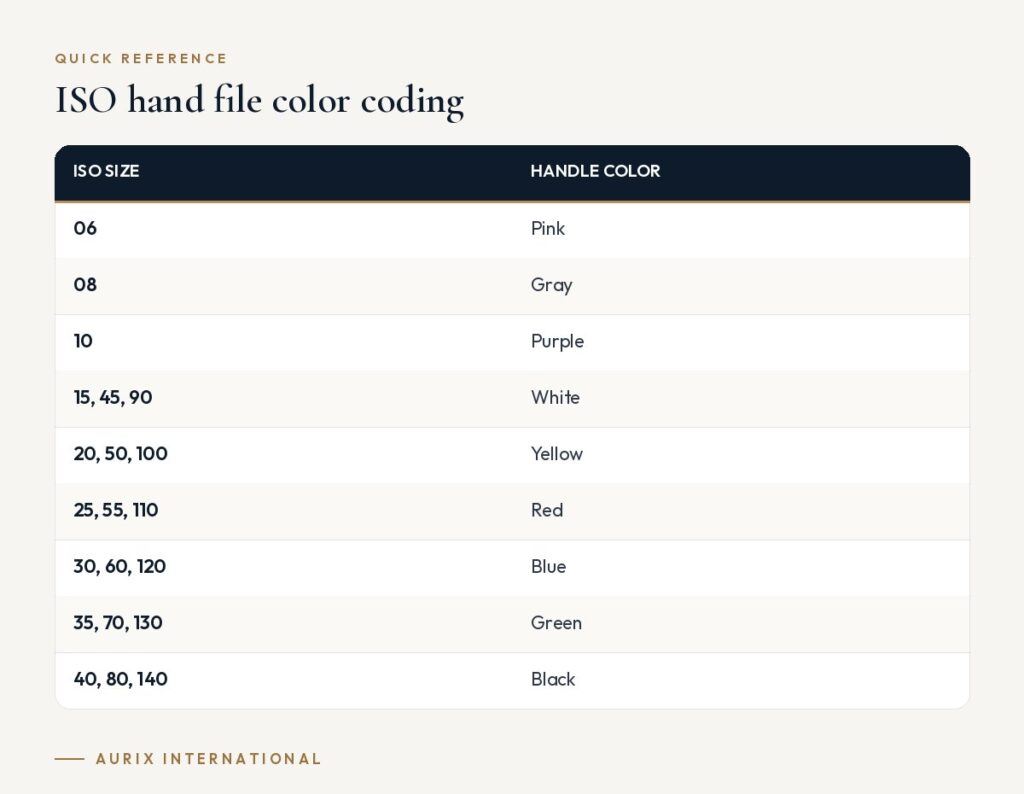1024x794 pixels.
Task: Select the 10 size cell
Action: point(283,342)
